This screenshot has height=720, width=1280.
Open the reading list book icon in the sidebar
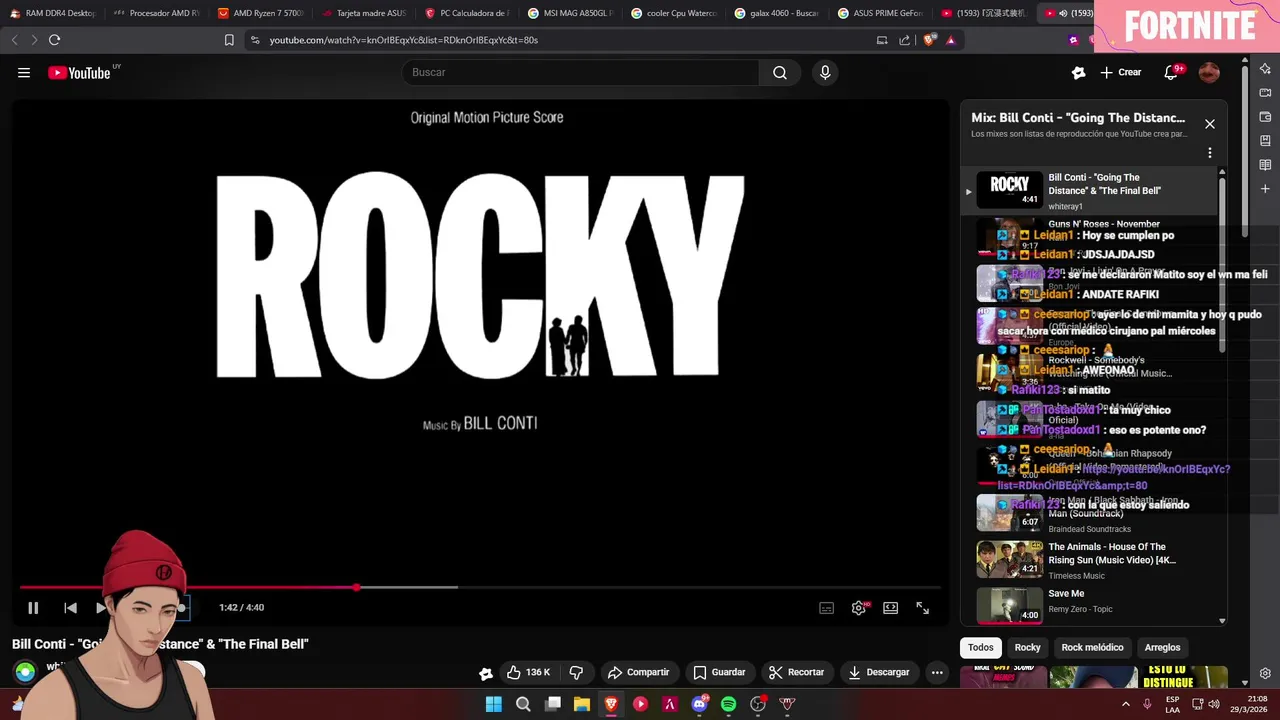(x=1265, y=165)
